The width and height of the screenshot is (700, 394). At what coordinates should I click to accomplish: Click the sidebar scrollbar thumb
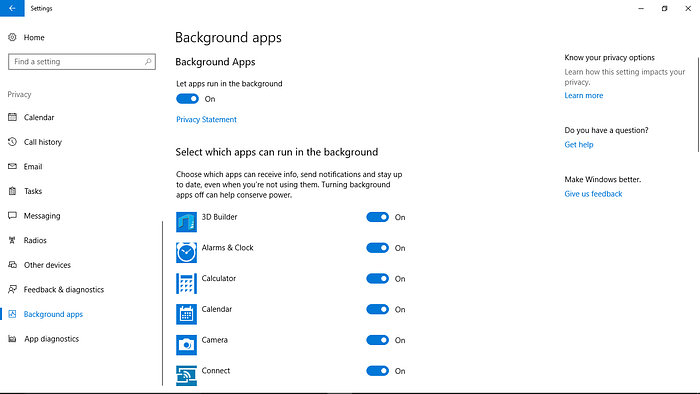pos(162,303)
